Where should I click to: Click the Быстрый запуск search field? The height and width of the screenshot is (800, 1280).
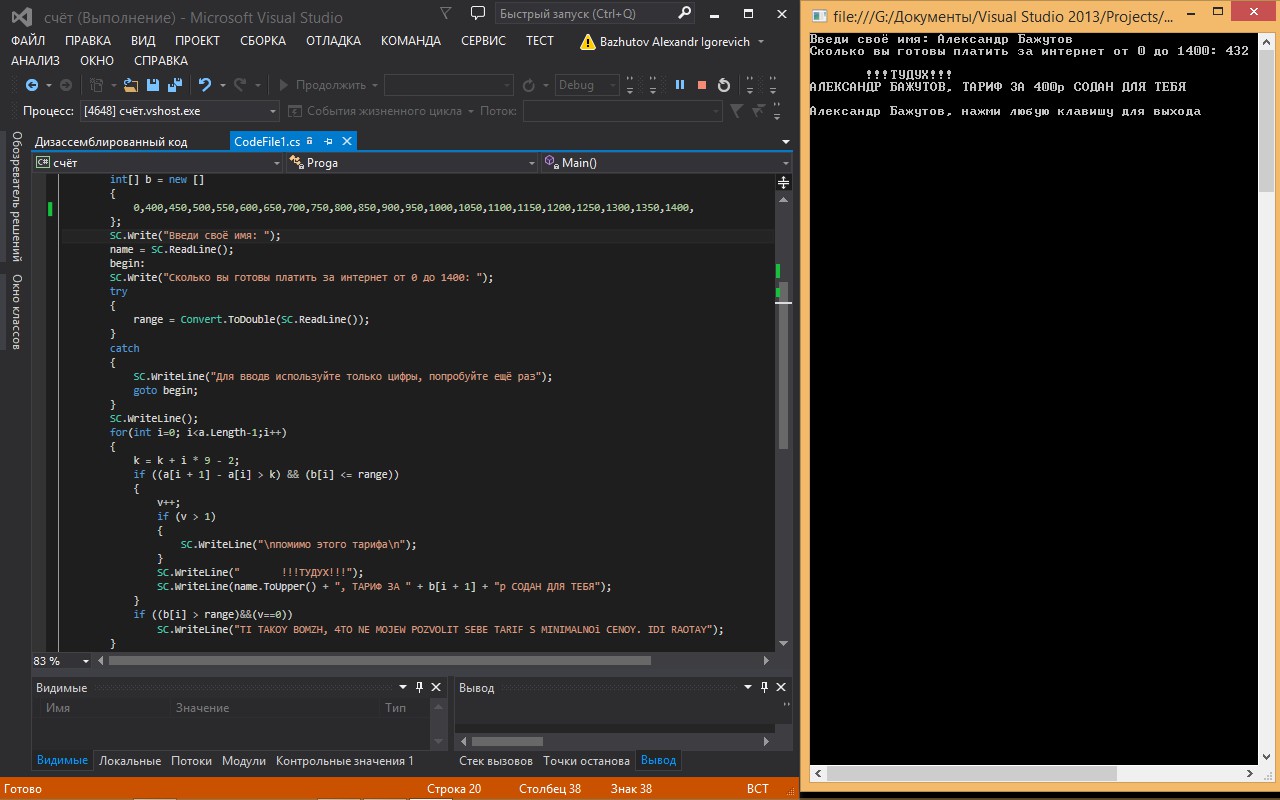click(585, 14)
